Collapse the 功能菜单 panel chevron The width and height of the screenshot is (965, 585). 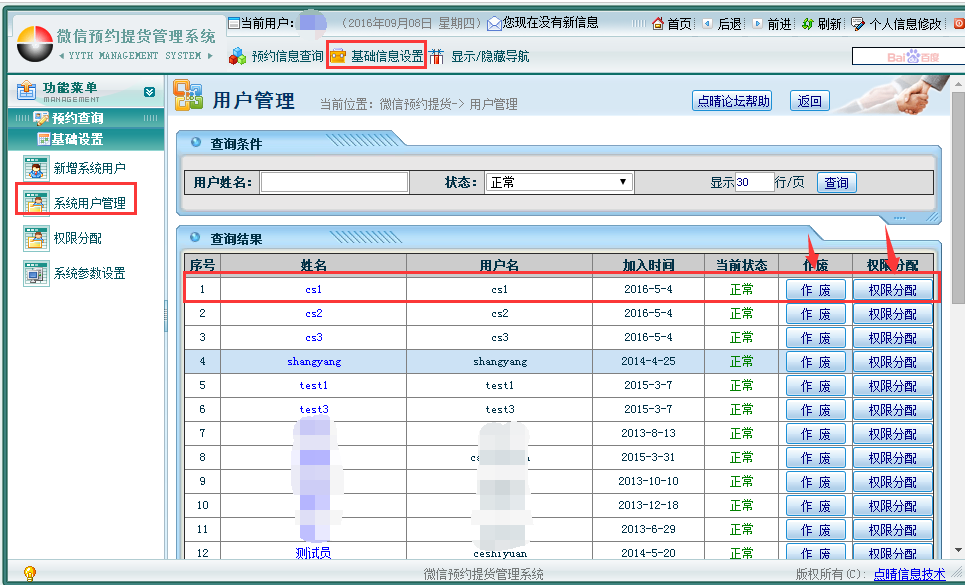coord(149,92)
